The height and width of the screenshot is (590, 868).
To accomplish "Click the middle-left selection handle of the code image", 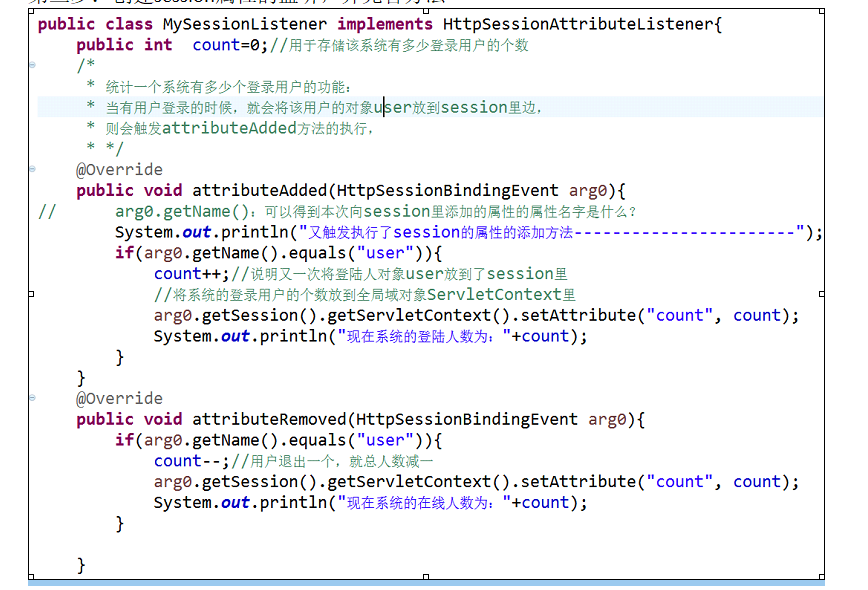I will 31,294.
